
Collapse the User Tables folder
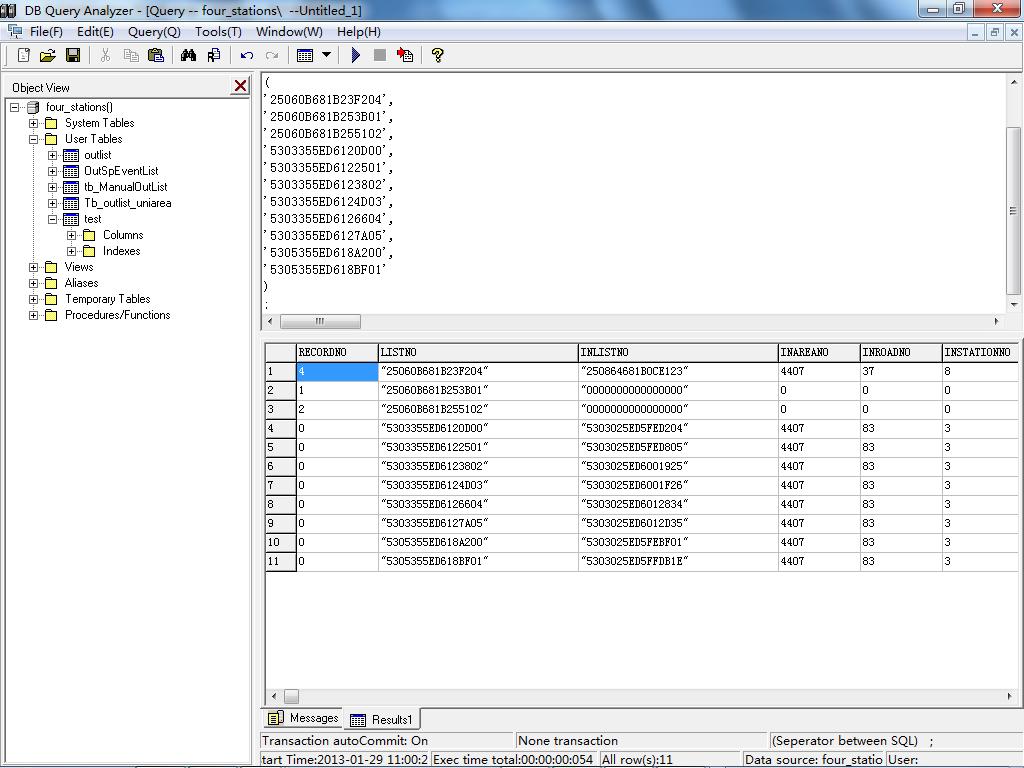pyautogui.click(x=34, y=139)
